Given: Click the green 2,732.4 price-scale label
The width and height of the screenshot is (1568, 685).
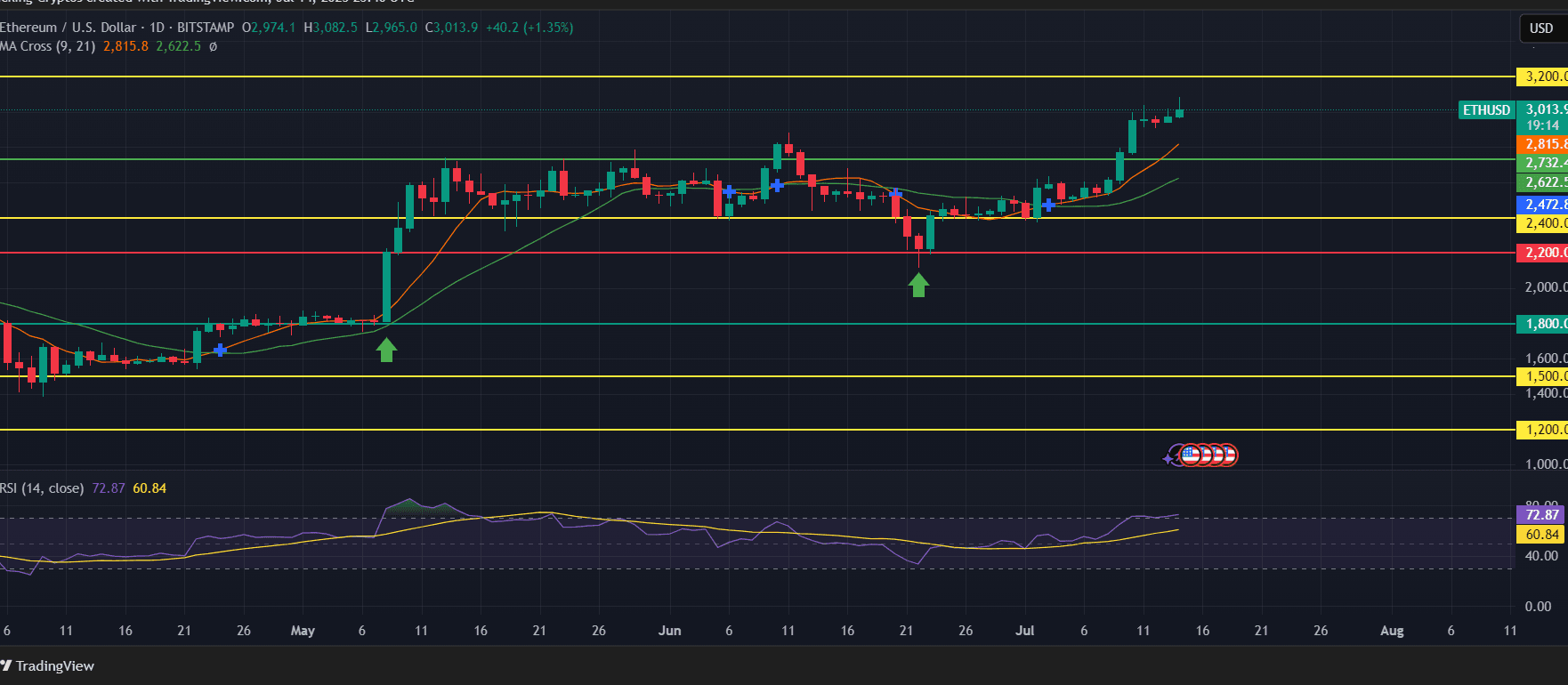Looking at the screenshot, I should click(1542, 163).
